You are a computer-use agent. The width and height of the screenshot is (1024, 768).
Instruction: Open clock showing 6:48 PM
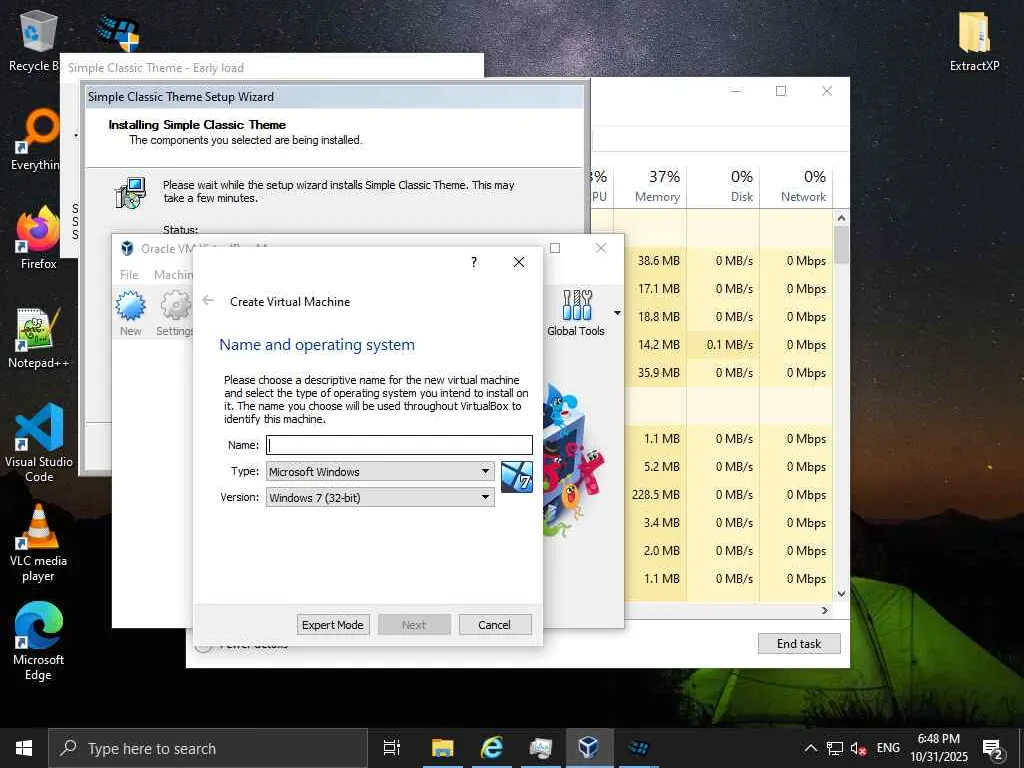pos(939,748)
